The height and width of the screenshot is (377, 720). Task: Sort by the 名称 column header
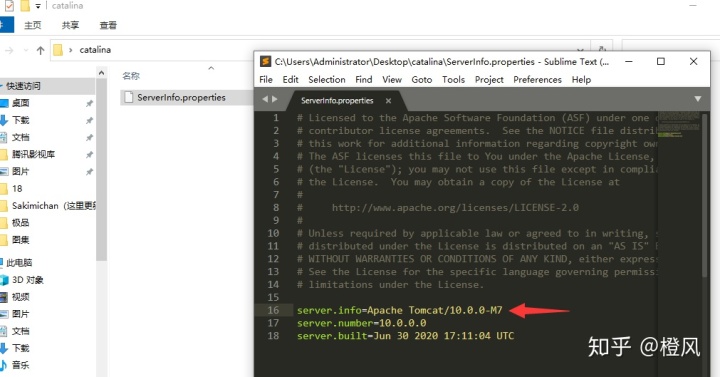click(x=131, y=76)
